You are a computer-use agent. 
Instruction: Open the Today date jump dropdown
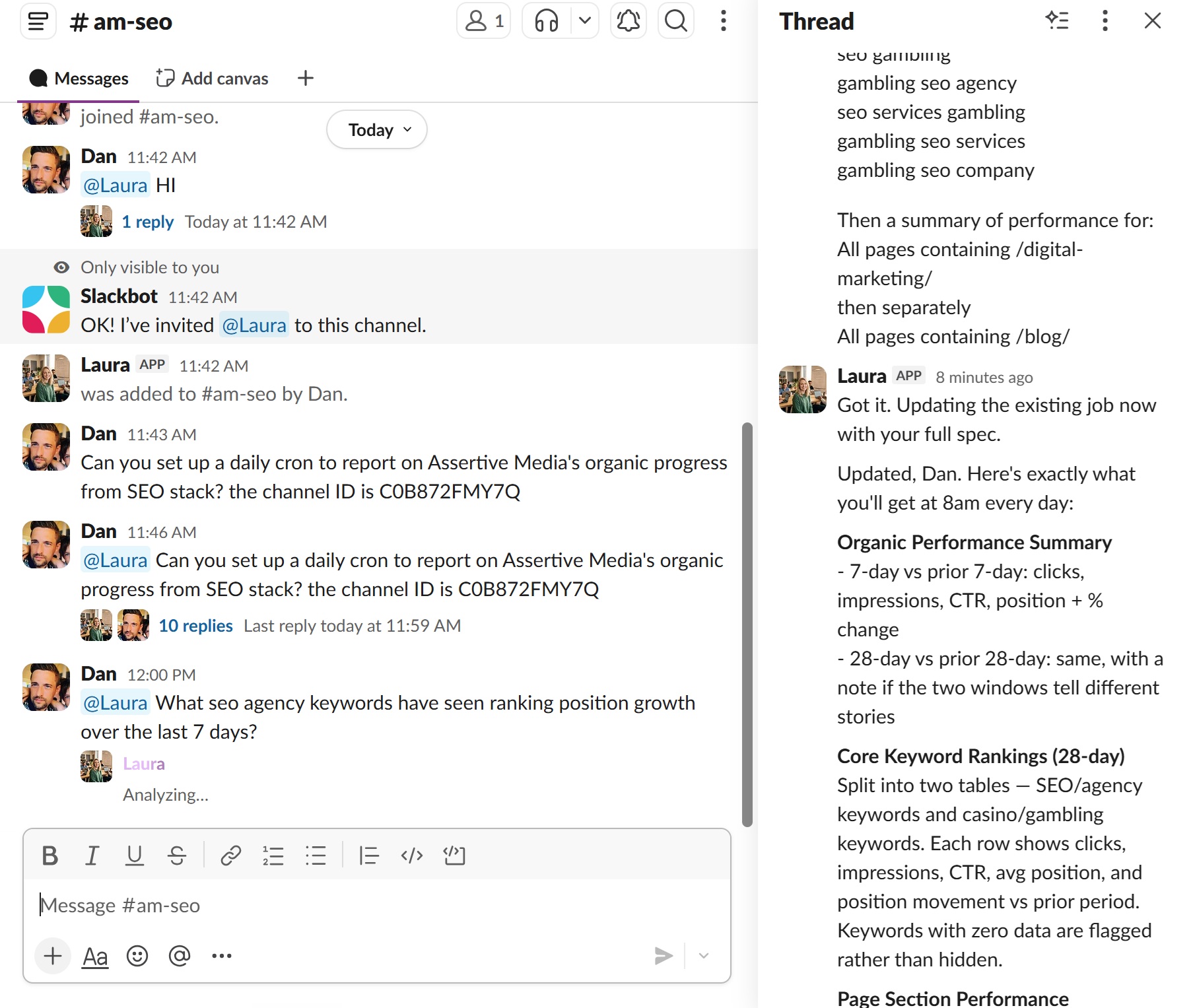pos(377,129)
